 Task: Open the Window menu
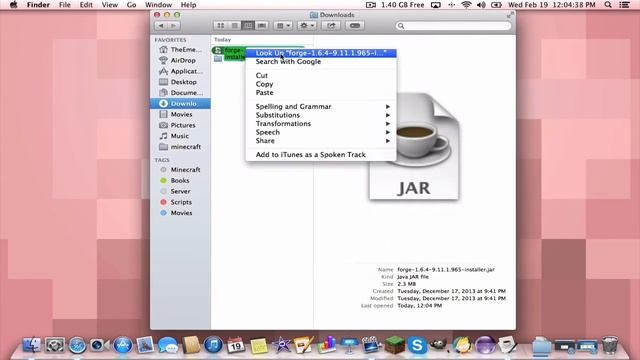[158, 5]
